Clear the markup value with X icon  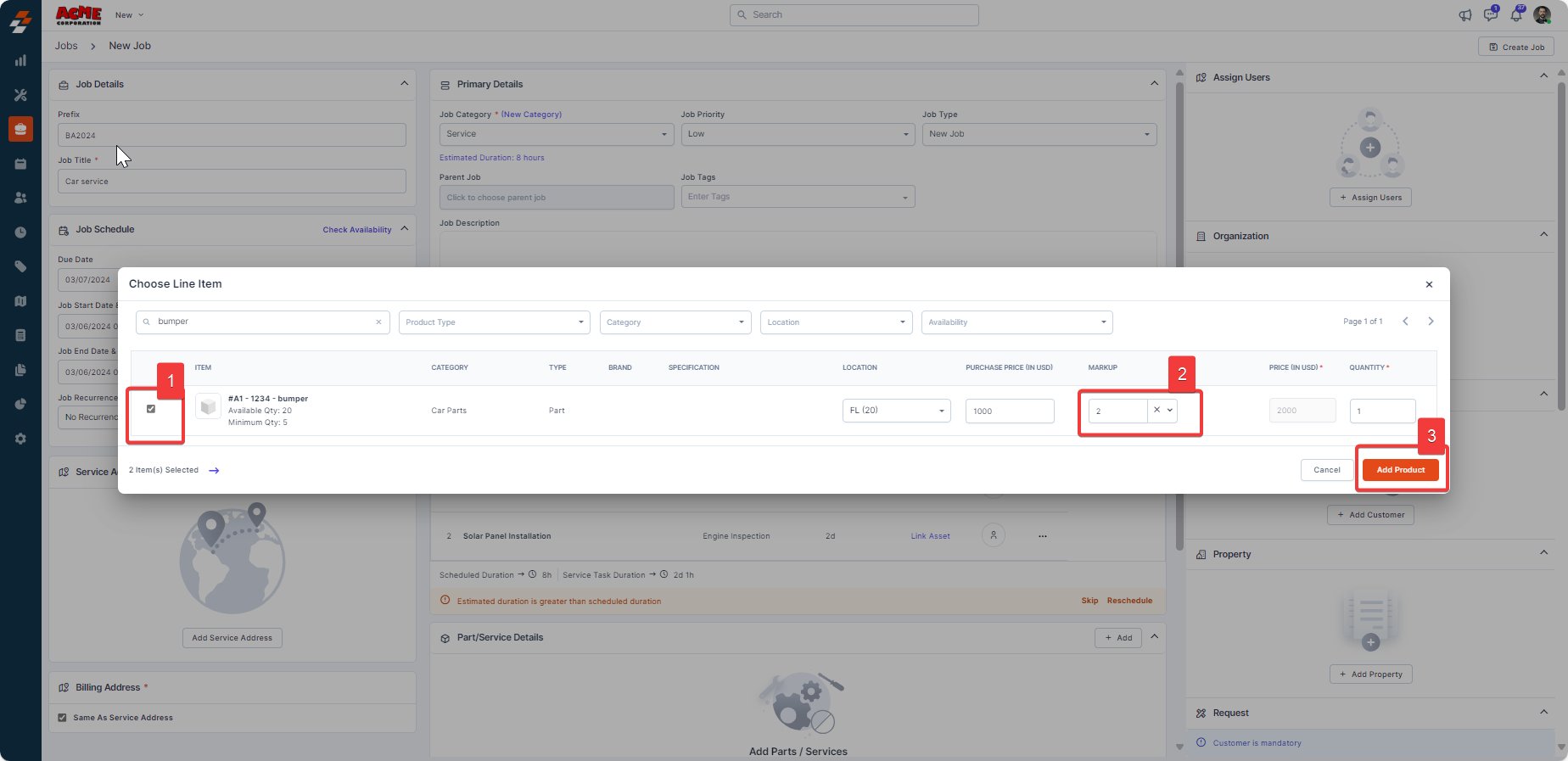(x=1156, y=410)
